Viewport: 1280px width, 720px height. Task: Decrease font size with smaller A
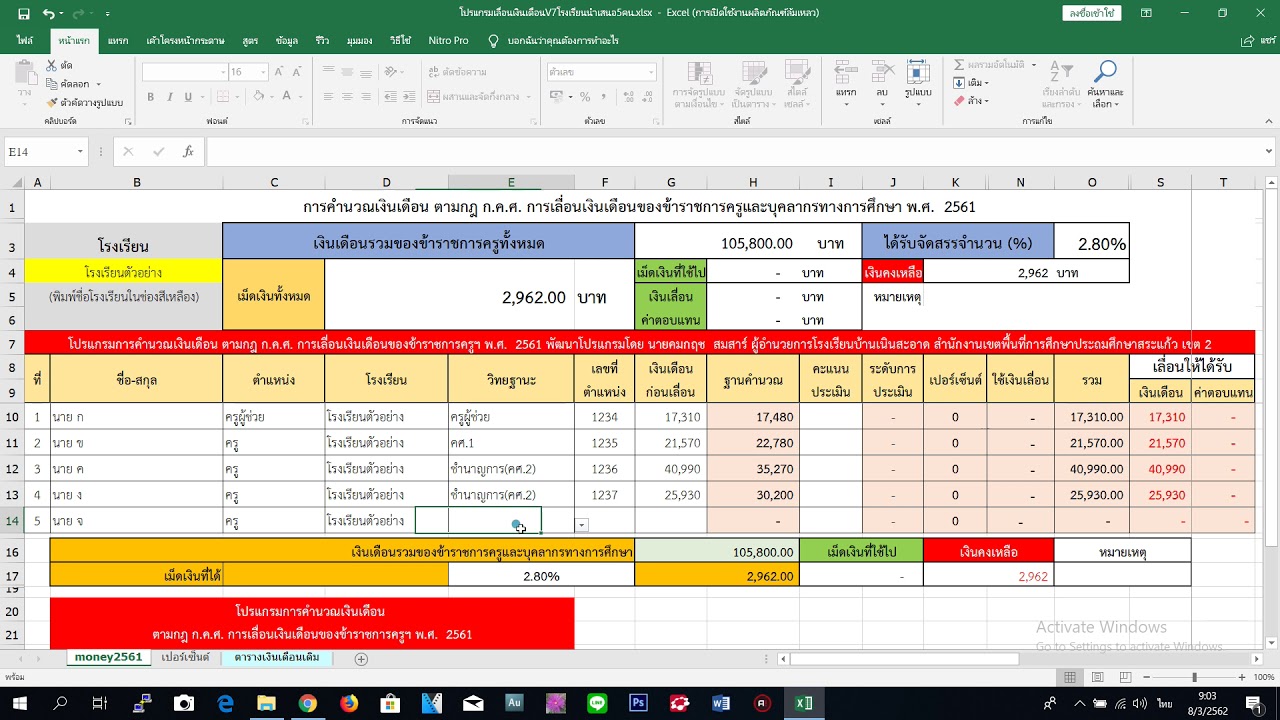296,72
